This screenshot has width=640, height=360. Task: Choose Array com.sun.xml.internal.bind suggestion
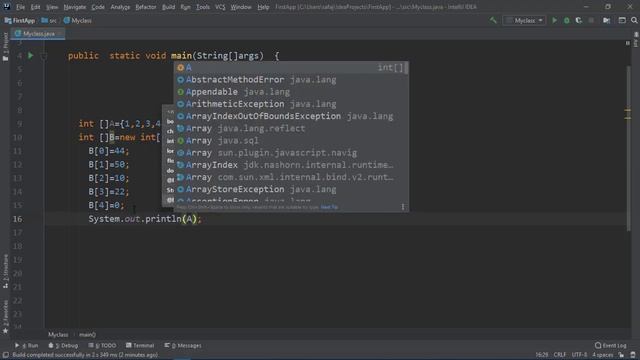coord(291,177)
